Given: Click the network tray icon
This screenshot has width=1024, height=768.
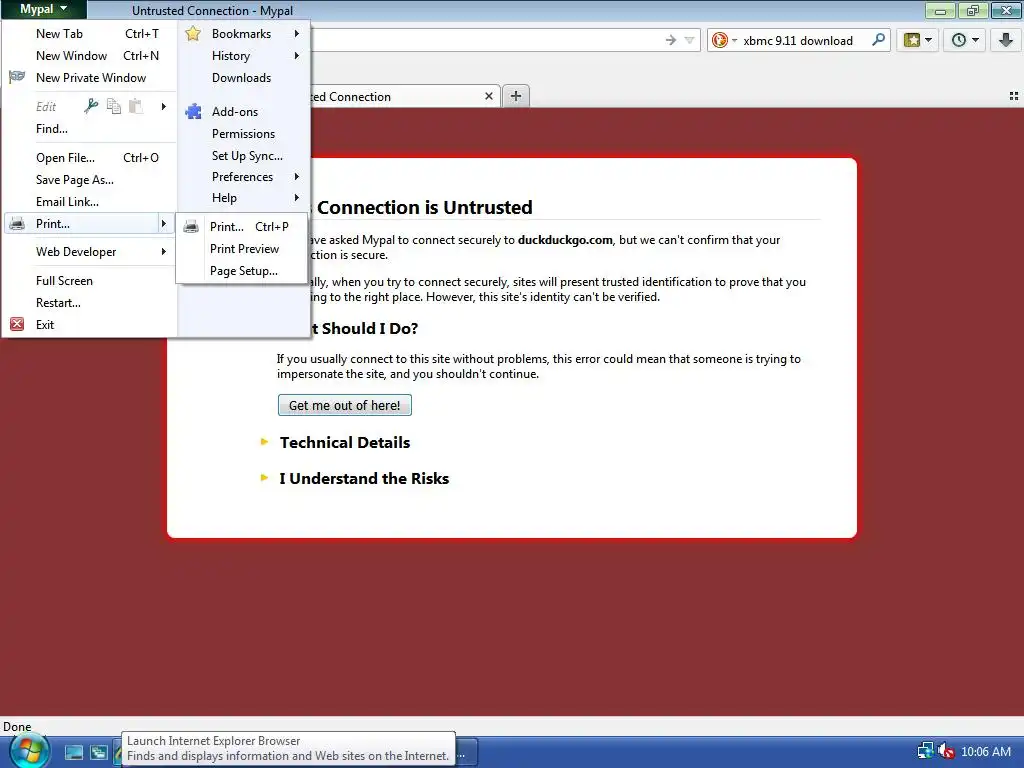Looking at the screenshot, I should [925, 752].
